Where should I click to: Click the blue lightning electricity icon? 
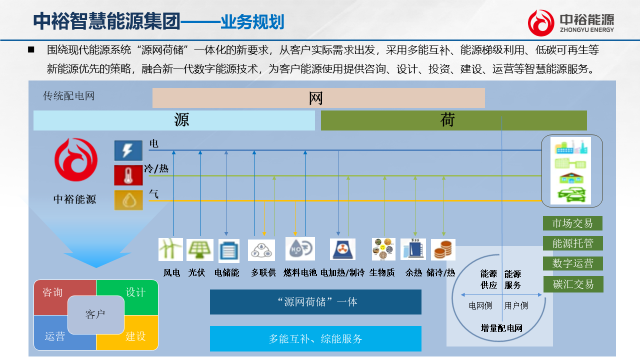(x=128, y=150)
